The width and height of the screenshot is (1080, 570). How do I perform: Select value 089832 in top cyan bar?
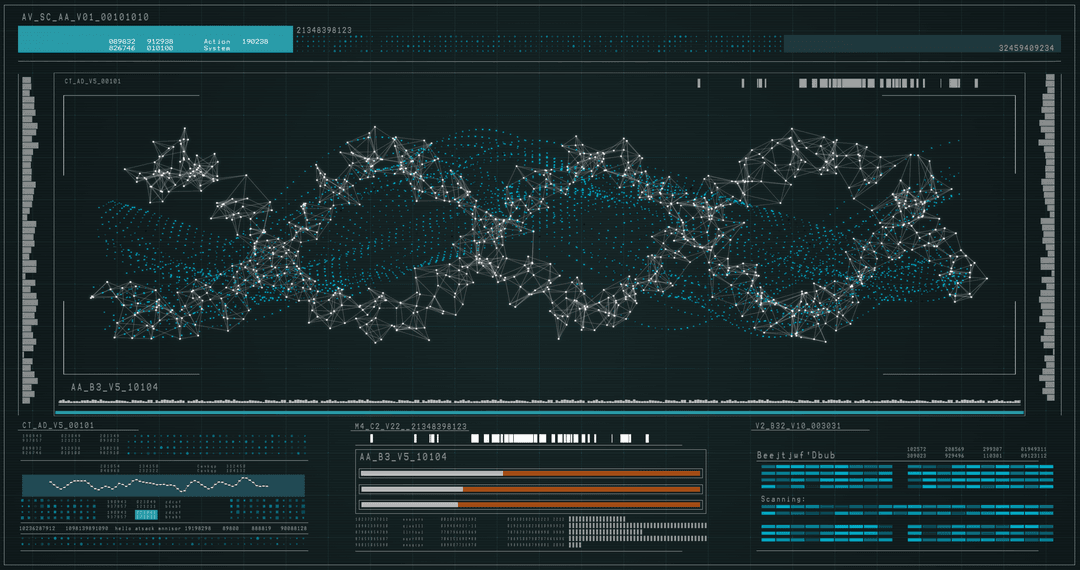tap(122, 41)
